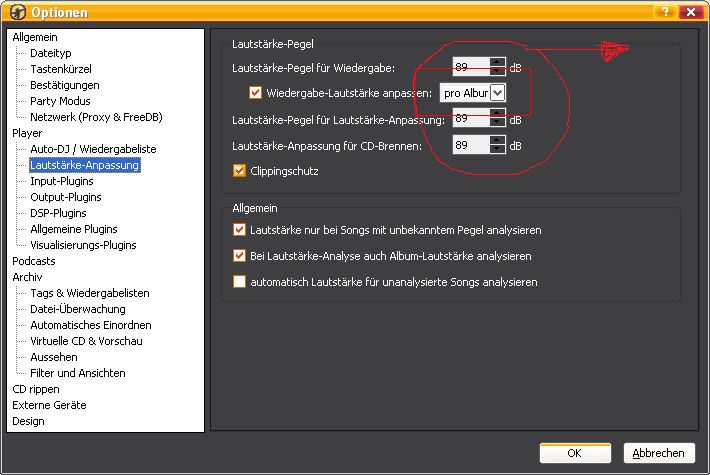Click the application icon in title bar
The image size is (710, 475).
click(x=15, y=12)
